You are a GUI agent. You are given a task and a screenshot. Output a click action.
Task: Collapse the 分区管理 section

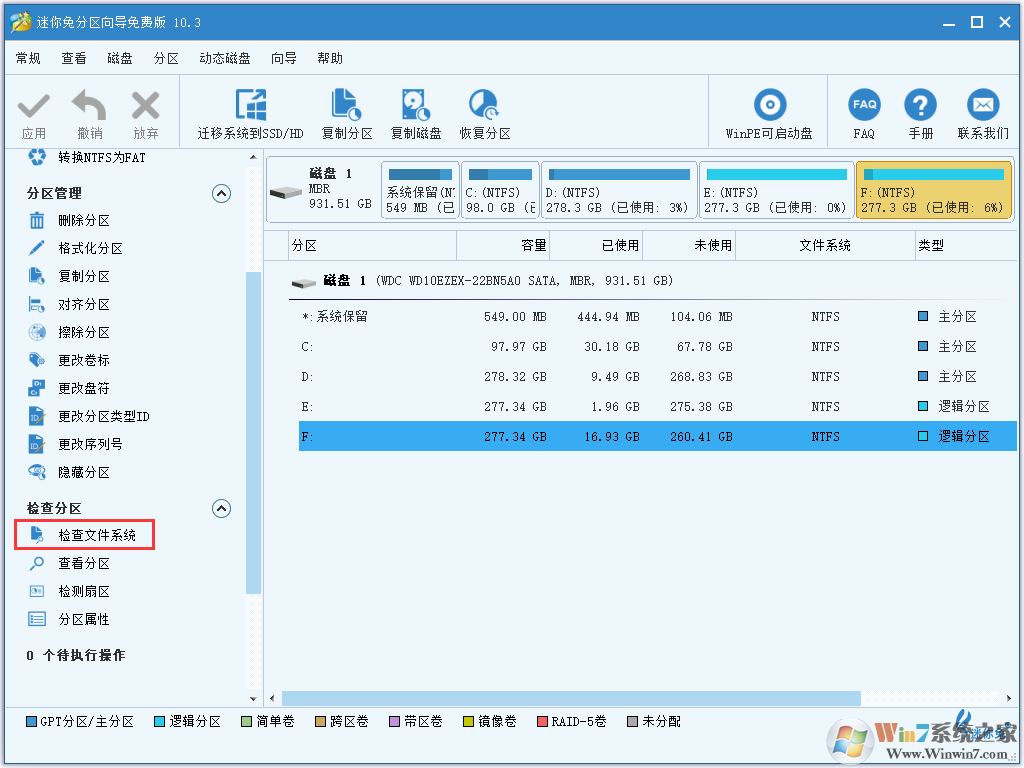click(222, 194)
